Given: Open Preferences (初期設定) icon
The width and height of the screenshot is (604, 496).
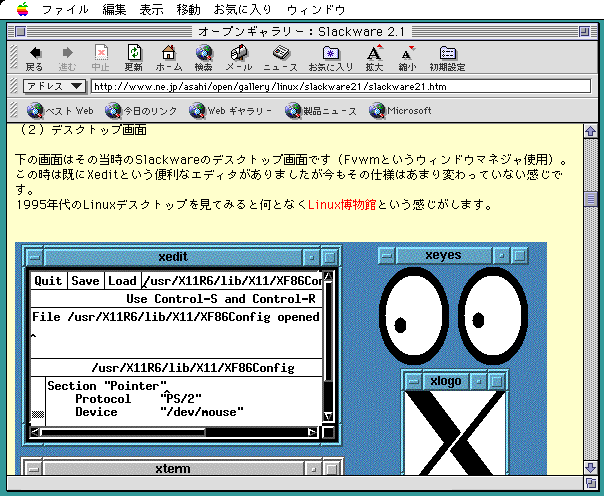Looking at the screenshot, I should [447, 58].
